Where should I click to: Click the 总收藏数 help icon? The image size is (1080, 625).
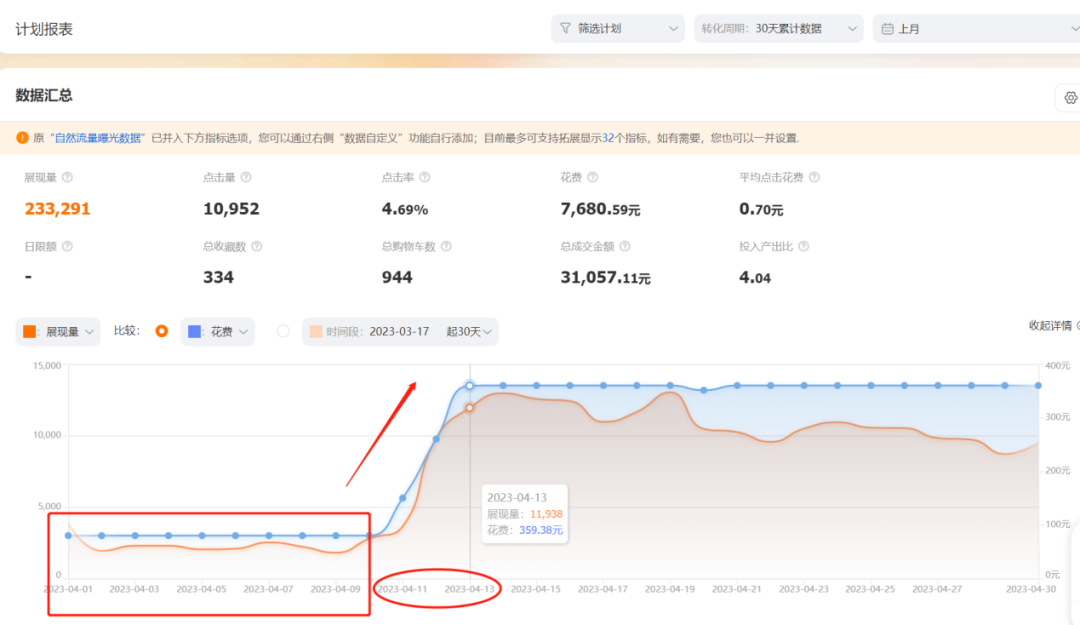click(x=256, y=246)
